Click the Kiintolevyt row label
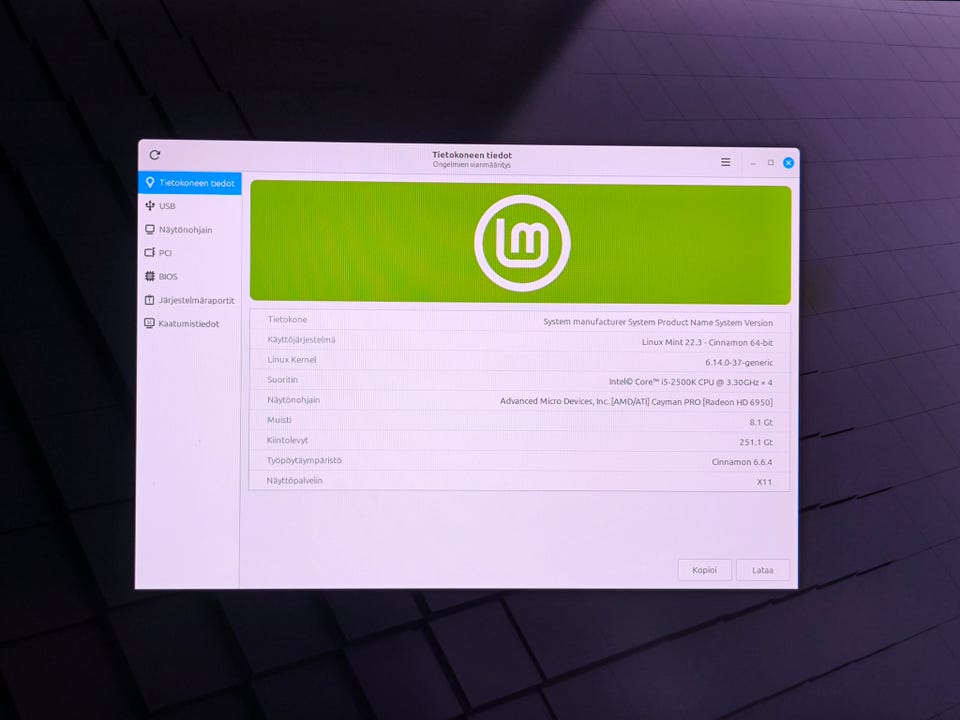 pos(287,440)
